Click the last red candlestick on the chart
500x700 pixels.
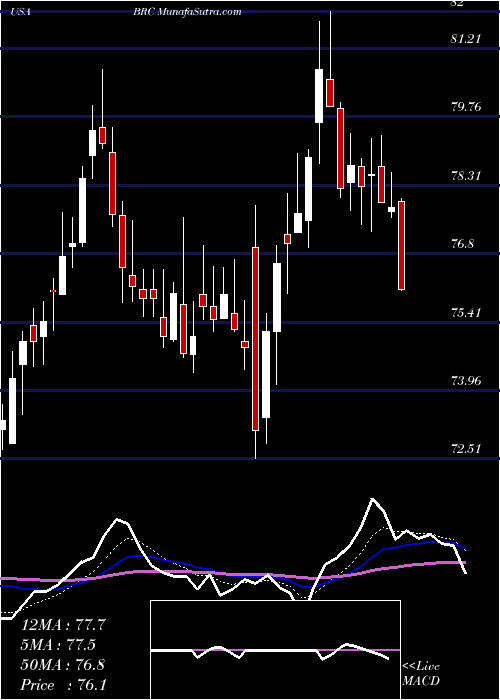(401, 246)
